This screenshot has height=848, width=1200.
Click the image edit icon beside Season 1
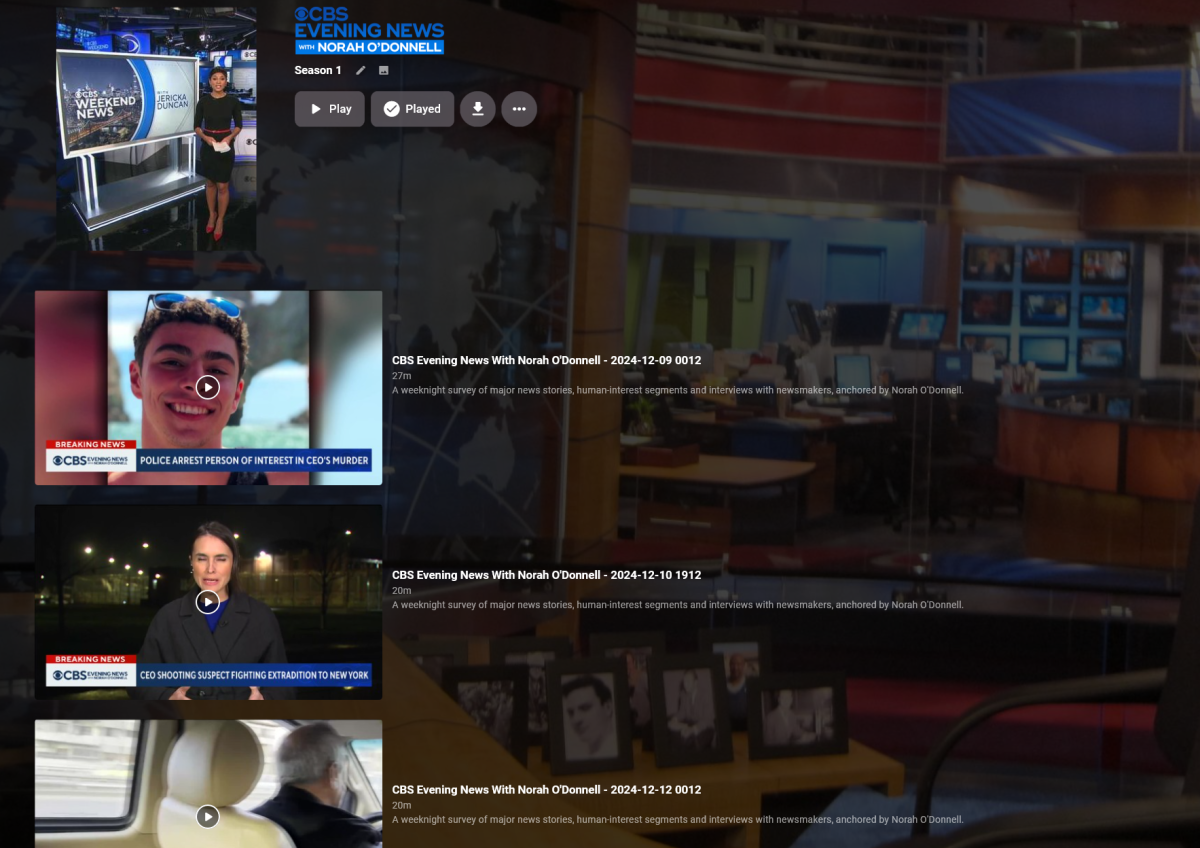[x=383, y=70]
